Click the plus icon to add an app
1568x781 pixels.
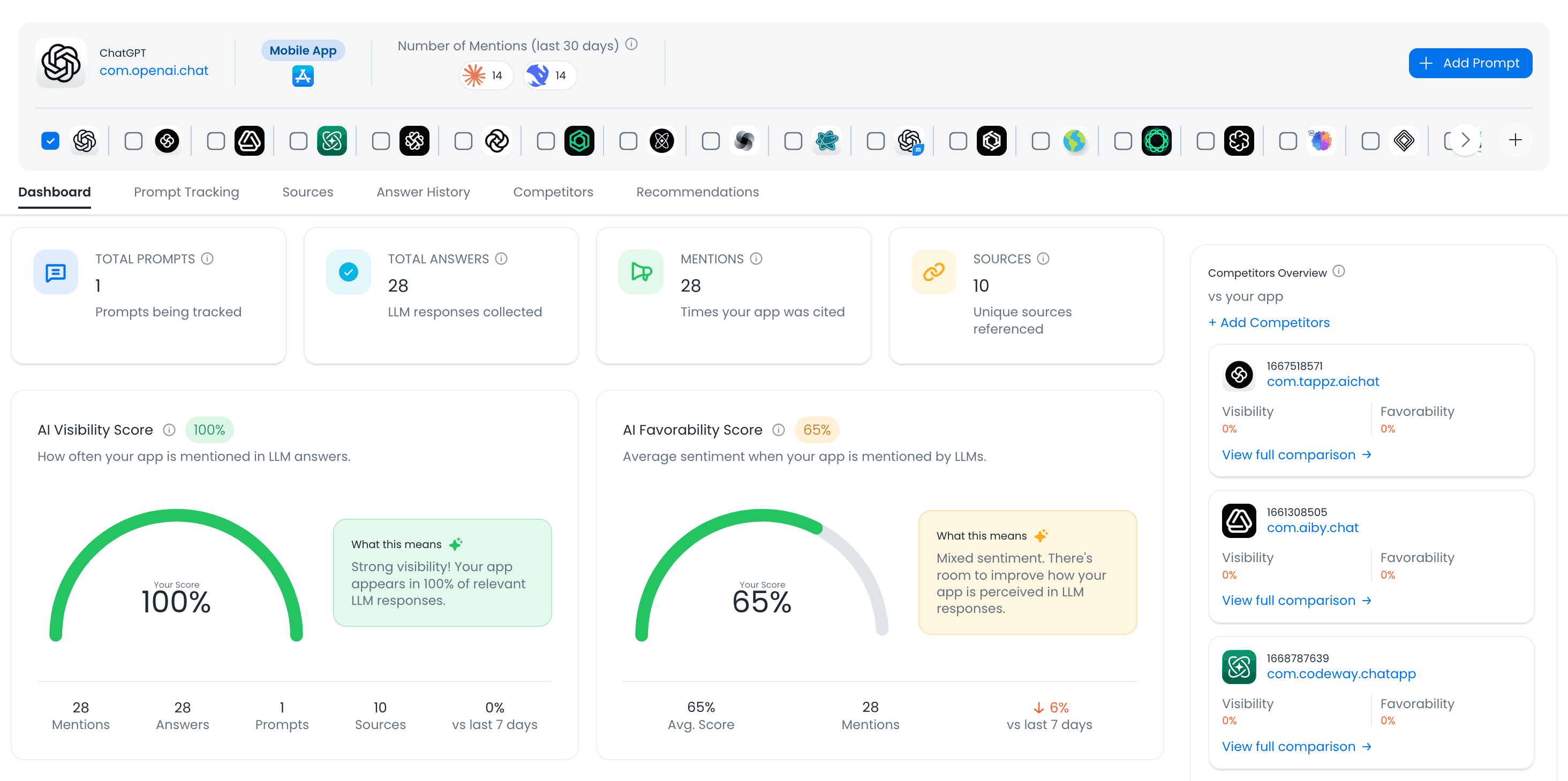click(x=1515, y=140)
